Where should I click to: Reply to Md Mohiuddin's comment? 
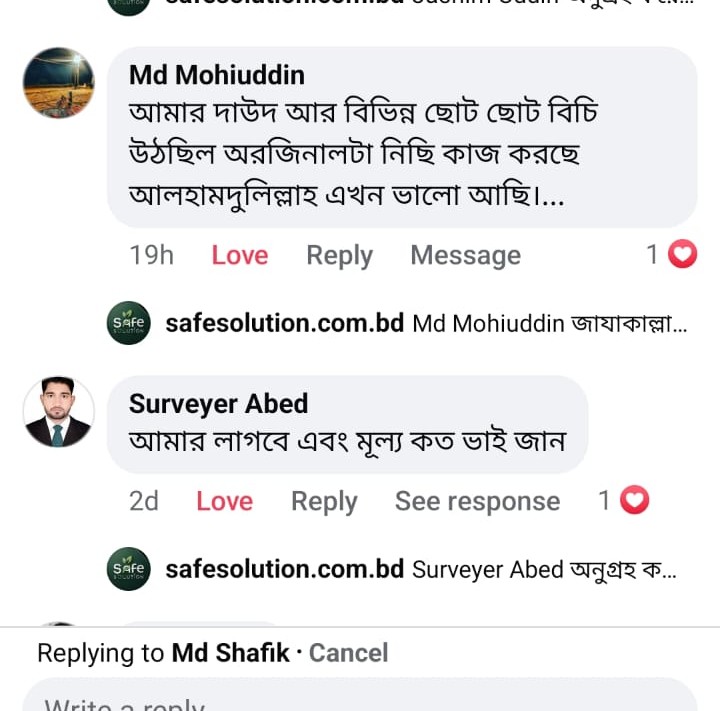339,256
